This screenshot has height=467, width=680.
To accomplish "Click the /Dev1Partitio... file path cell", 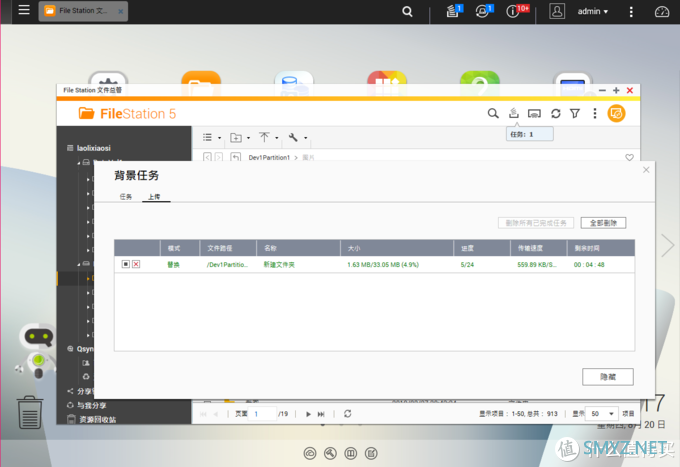I will coord(227,265).
